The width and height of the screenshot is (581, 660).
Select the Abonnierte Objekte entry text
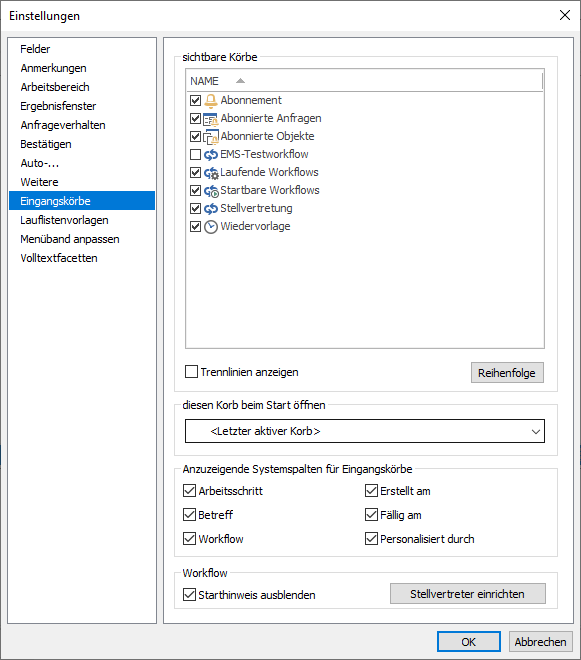click(x=267, y=136)
